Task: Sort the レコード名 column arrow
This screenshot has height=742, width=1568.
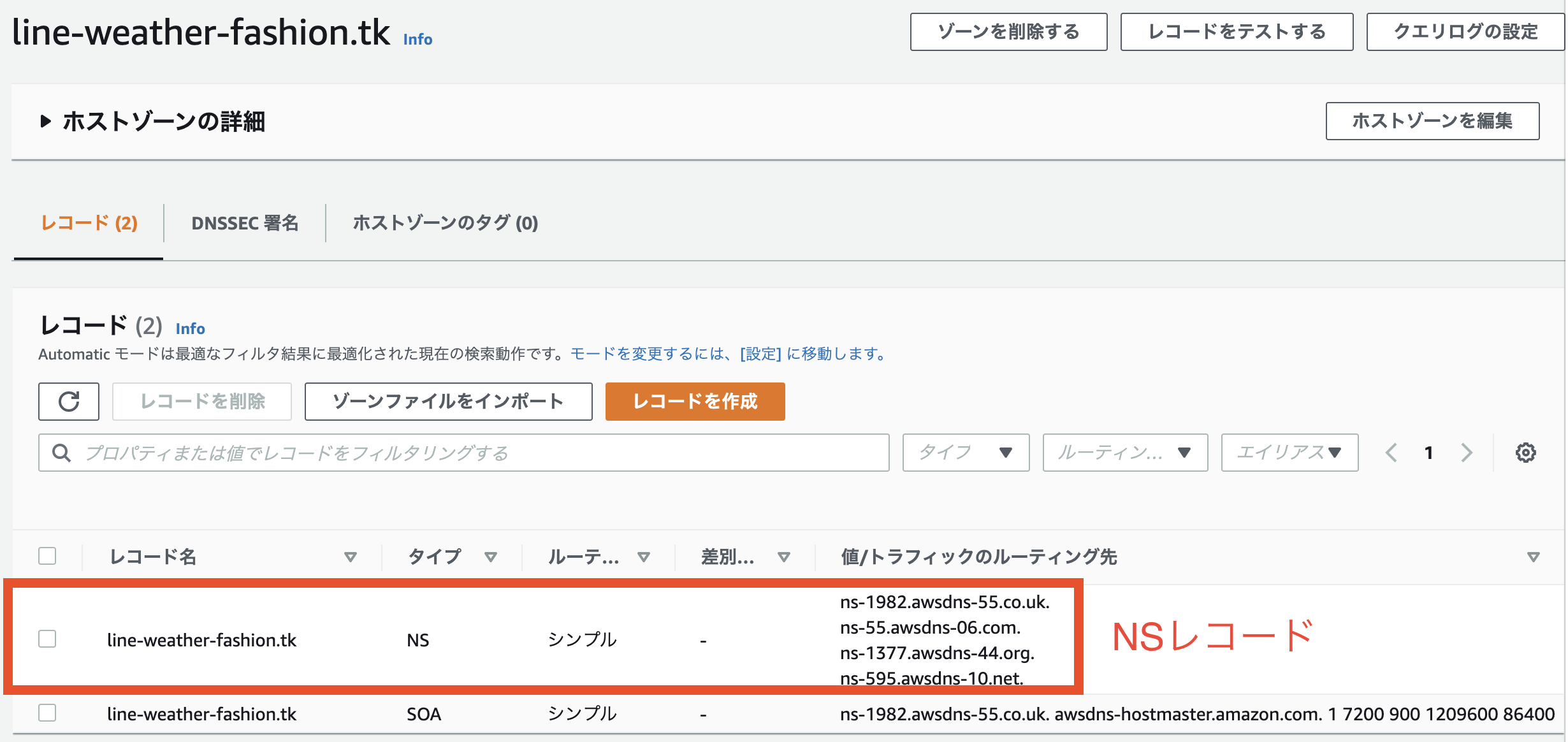Action: (350, 556)
